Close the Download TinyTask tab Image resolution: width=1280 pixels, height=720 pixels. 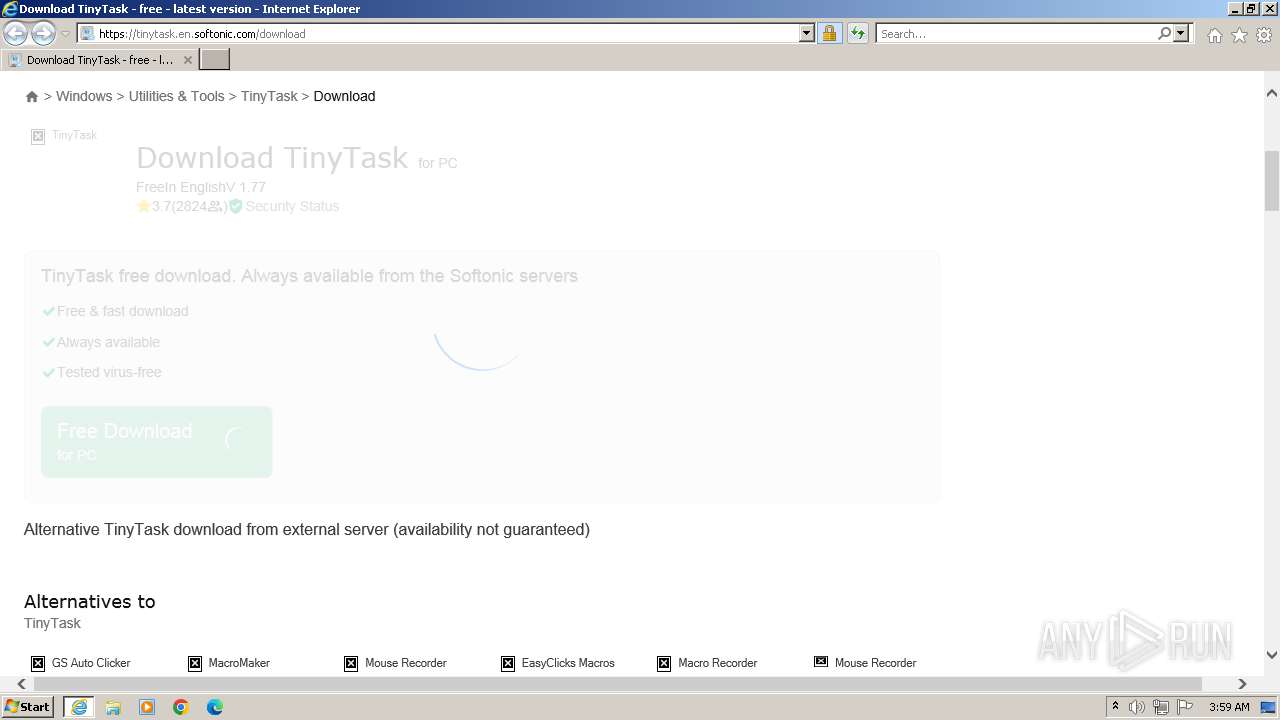pyautogui.click(x=187, y=60)
